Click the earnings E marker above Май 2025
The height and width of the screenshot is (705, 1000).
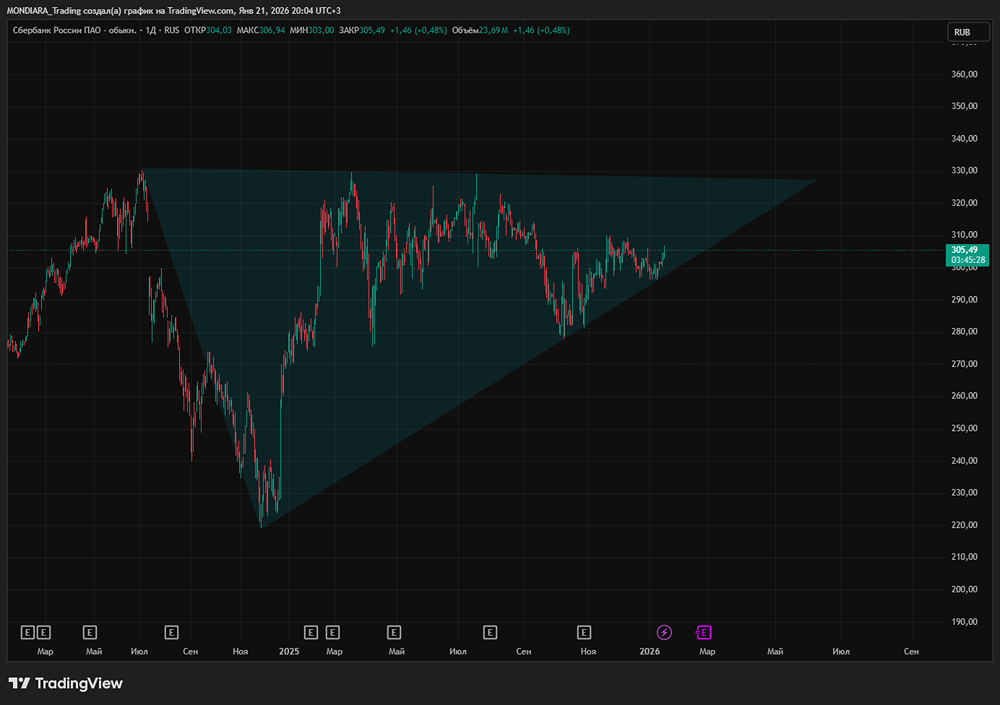click(394, 632)
